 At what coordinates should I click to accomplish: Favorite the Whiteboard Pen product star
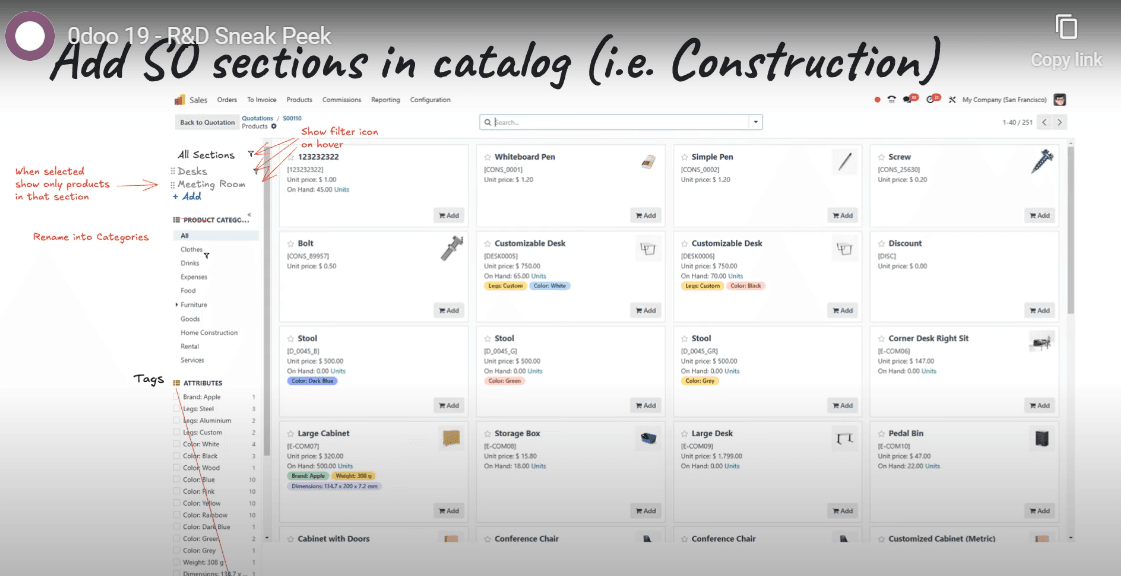[488, 157]
